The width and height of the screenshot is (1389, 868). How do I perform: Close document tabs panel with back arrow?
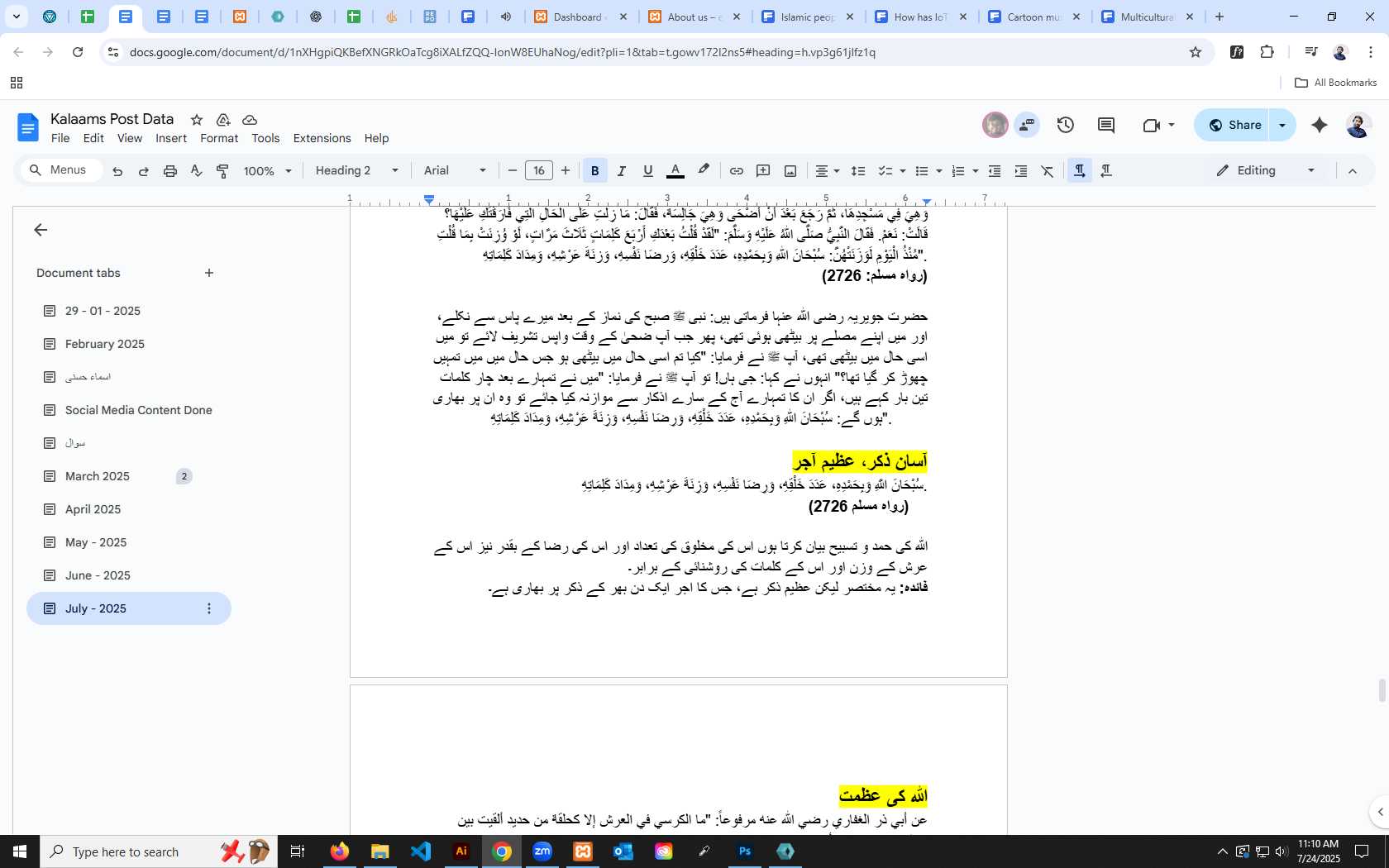pos(41,230)
